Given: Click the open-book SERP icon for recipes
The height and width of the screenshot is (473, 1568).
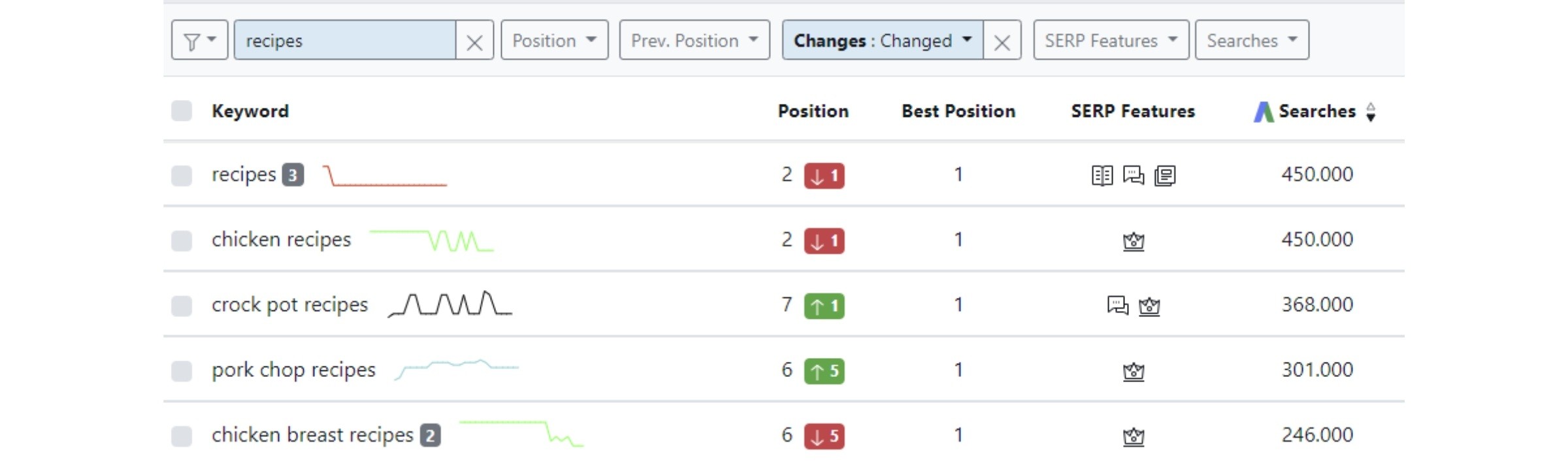Looking at the screenshot, I should pyautogui.click(x=1102, y=175).
